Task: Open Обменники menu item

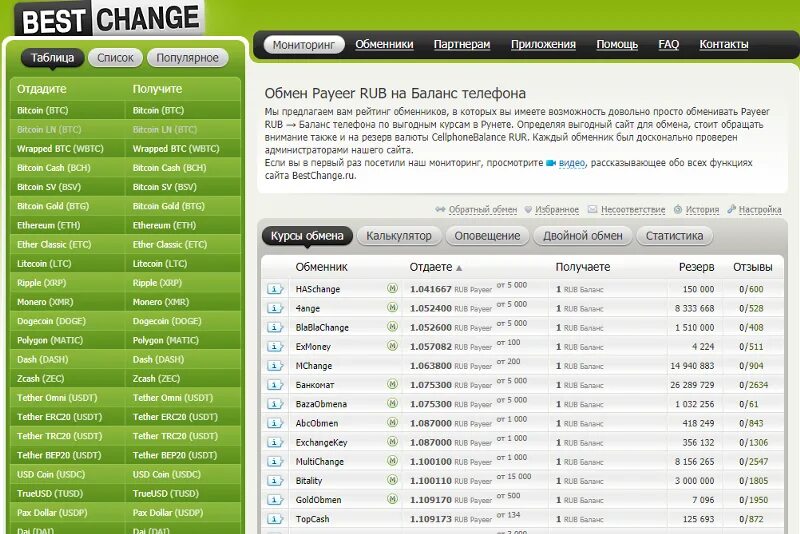Action: [x=384, y=44]
